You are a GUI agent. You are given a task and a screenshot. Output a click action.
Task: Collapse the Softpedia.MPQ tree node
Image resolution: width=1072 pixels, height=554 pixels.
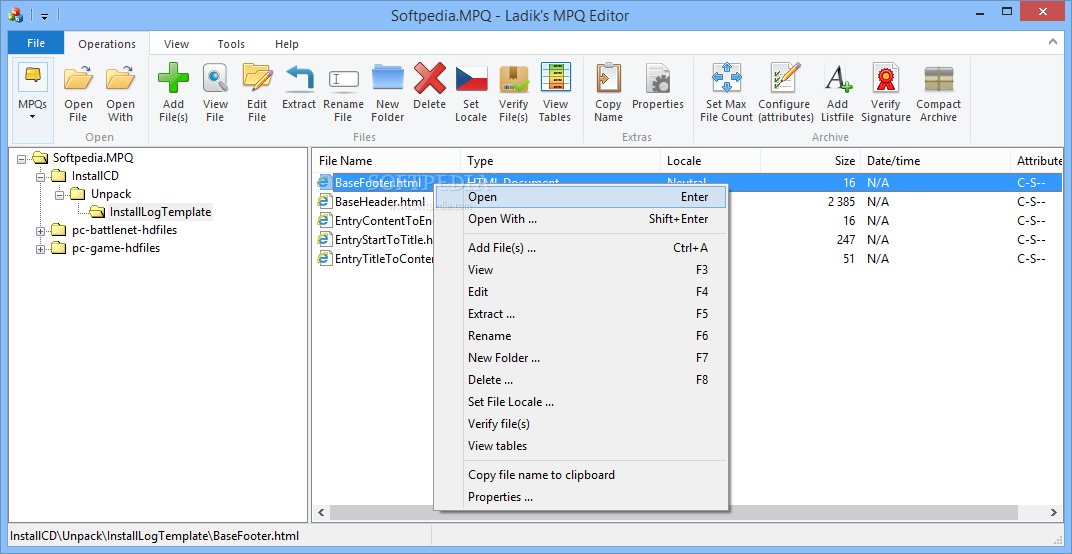tap(22, 159)
